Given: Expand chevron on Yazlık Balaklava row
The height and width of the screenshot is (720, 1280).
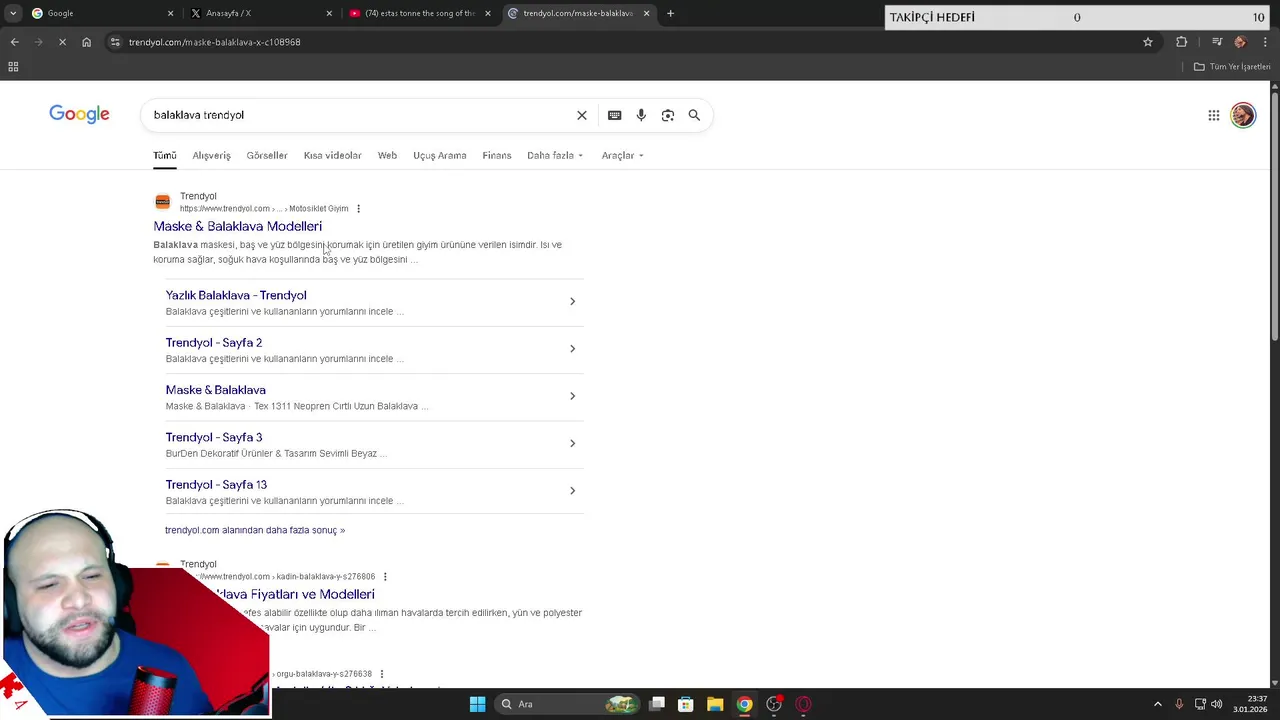Looking at the screenshot, I should [x=572, y=301].
